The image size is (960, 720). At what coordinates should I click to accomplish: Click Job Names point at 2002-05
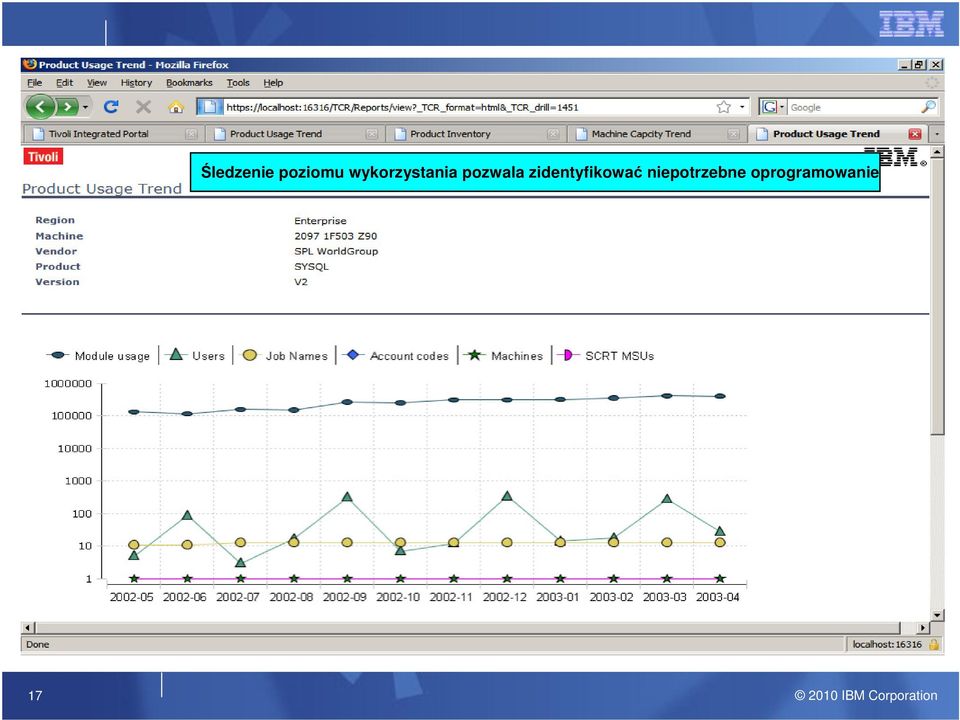(x=134, y=545)
